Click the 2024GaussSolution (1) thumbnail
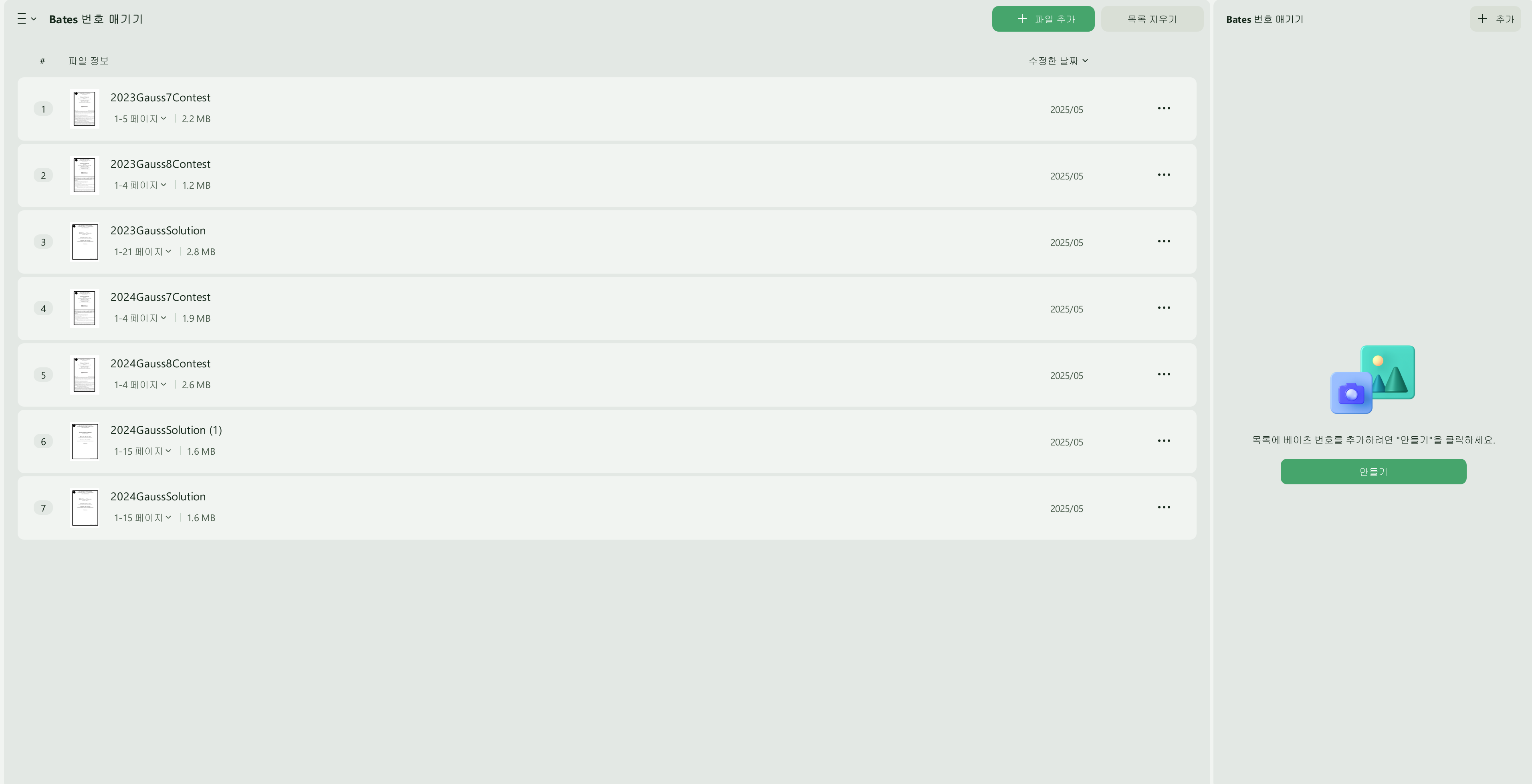The image size is (1532, 784). tap(85, 441)
